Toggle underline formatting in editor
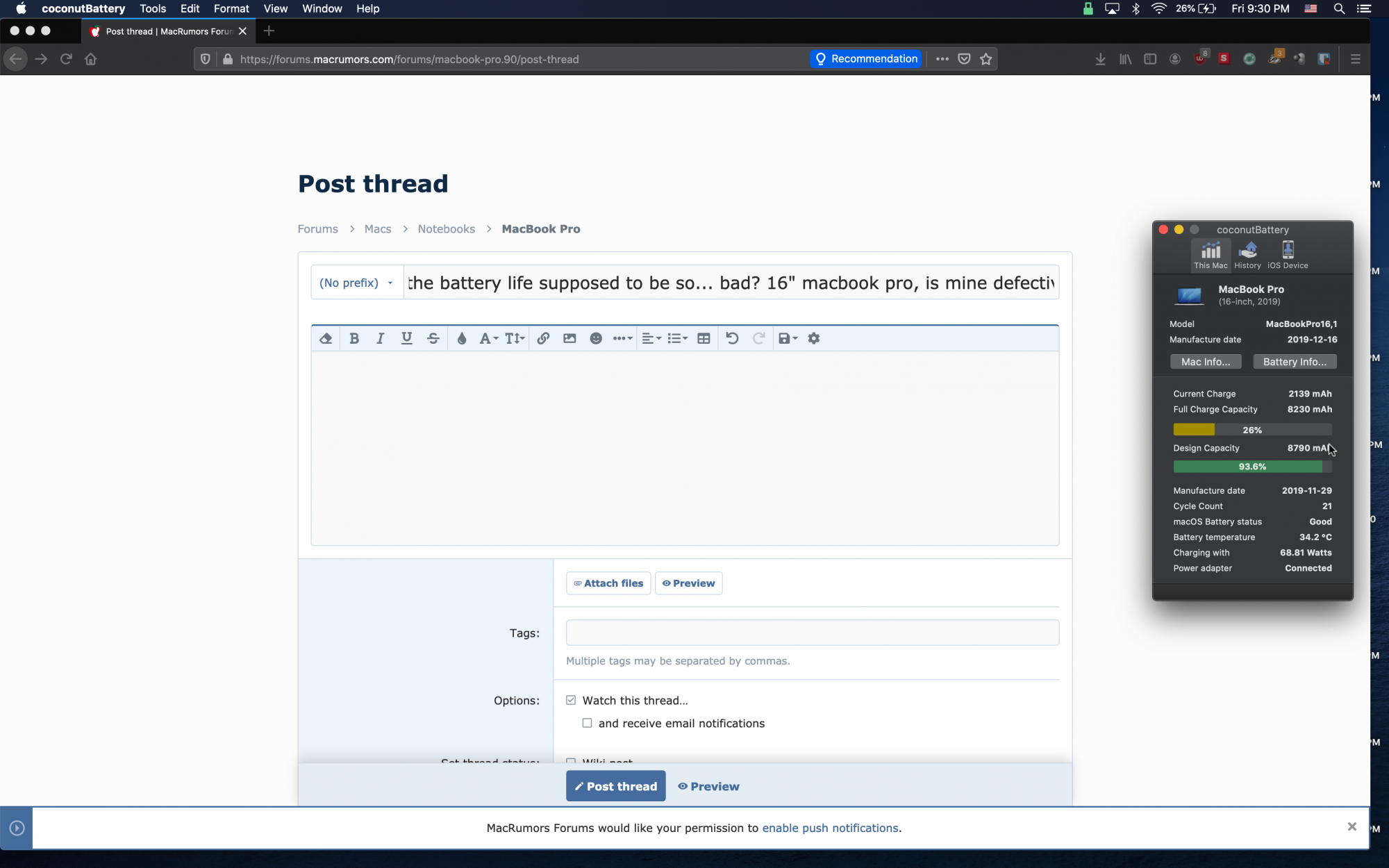This screenshot has width=1389, height=868. (x=407, y=338)
